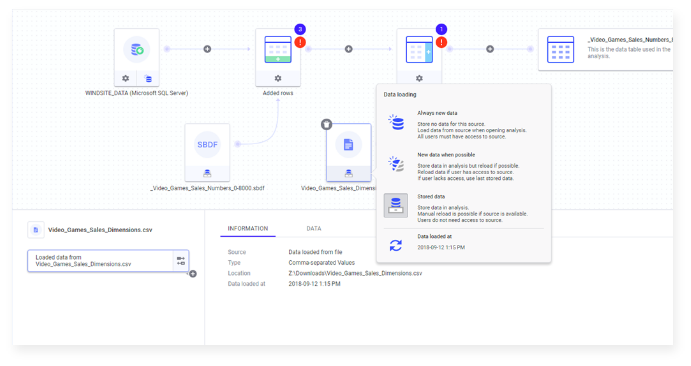Open stored data icon under SBDF node
691x366 pixels.
(207, 174)
